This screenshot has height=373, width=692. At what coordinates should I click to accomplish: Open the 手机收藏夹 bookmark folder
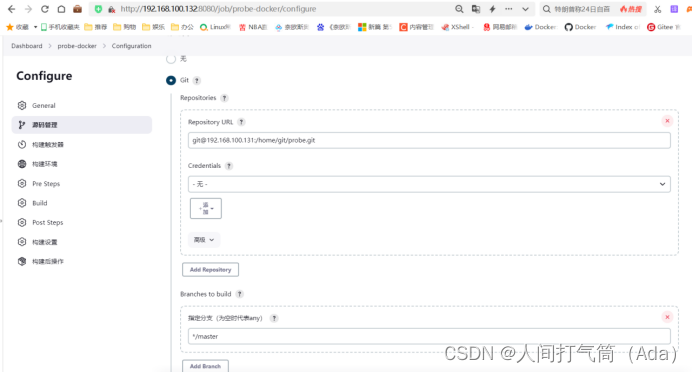[x=60, y=27]
